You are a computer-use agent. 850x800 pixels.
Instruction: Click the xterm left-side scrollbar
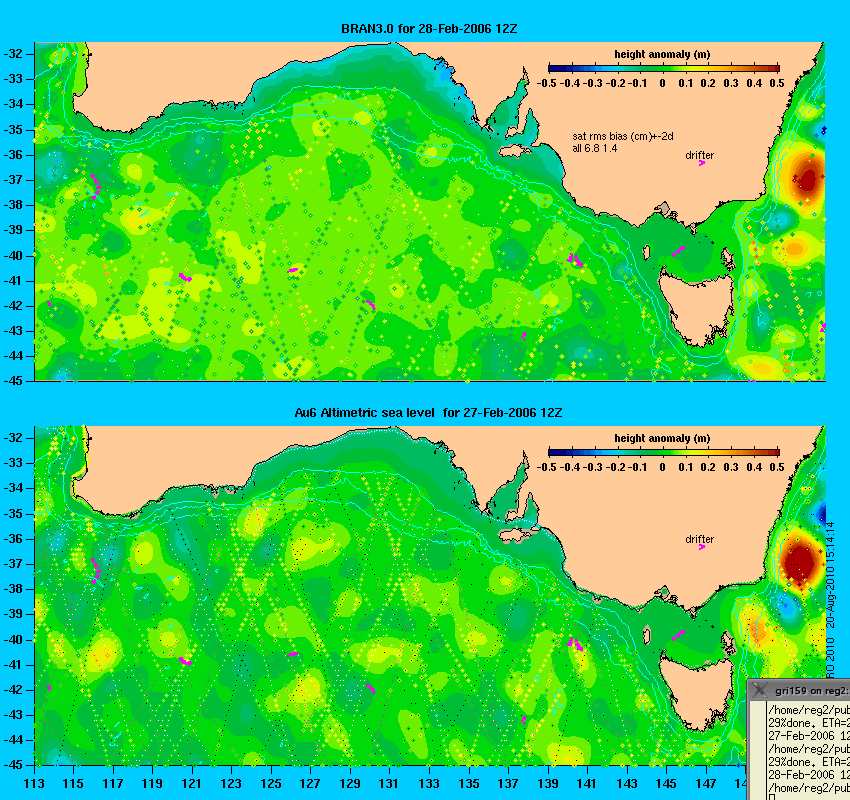pos(757,751)
